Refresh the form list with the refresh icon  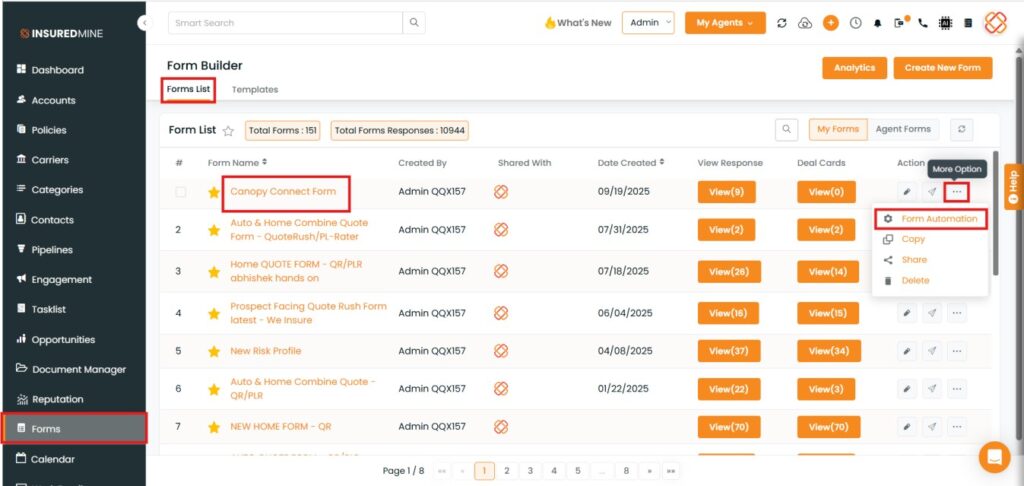[962, 129]
